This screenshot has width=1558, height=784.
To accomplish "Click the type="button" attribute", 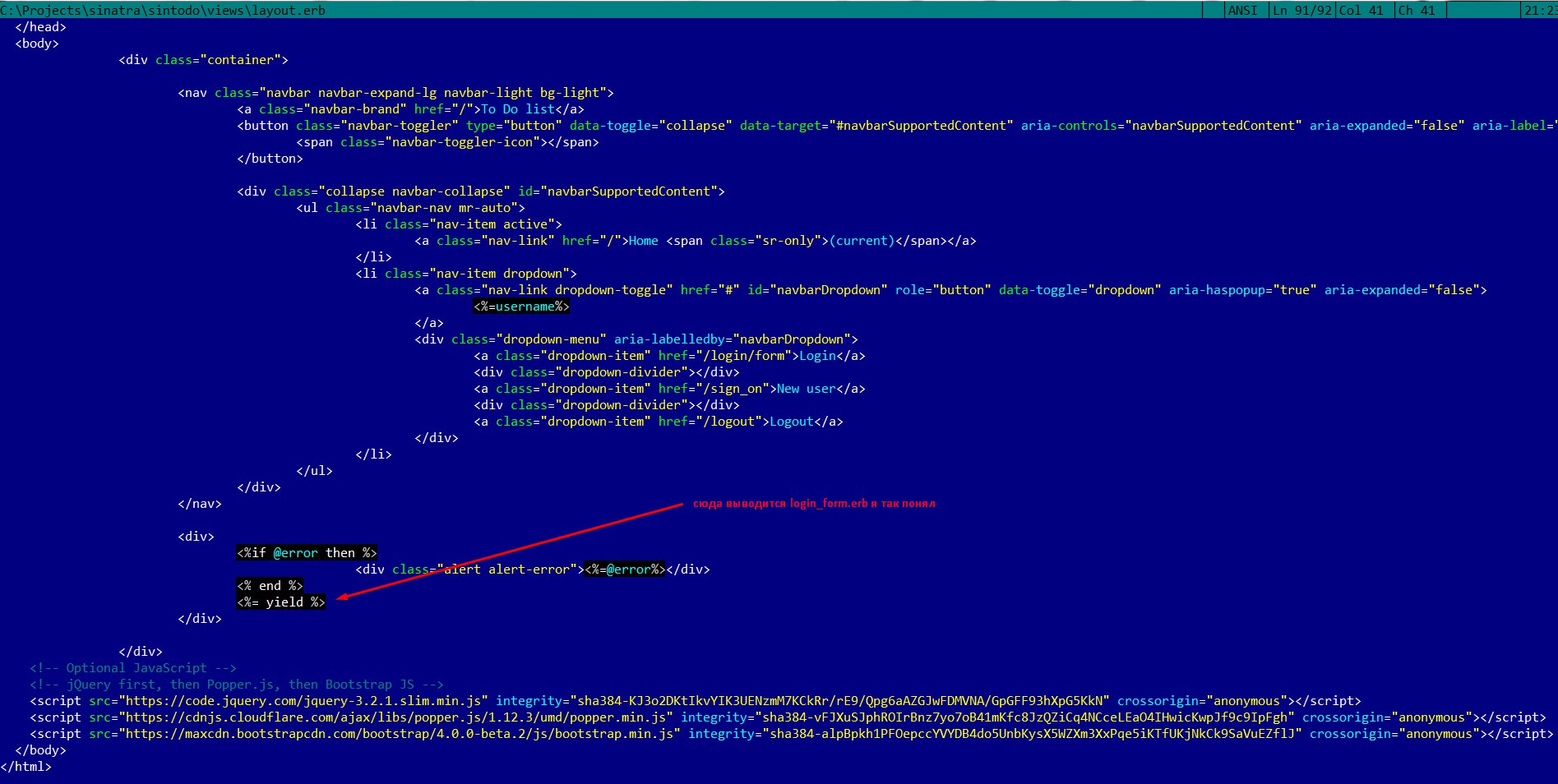I will click(514, 126).
